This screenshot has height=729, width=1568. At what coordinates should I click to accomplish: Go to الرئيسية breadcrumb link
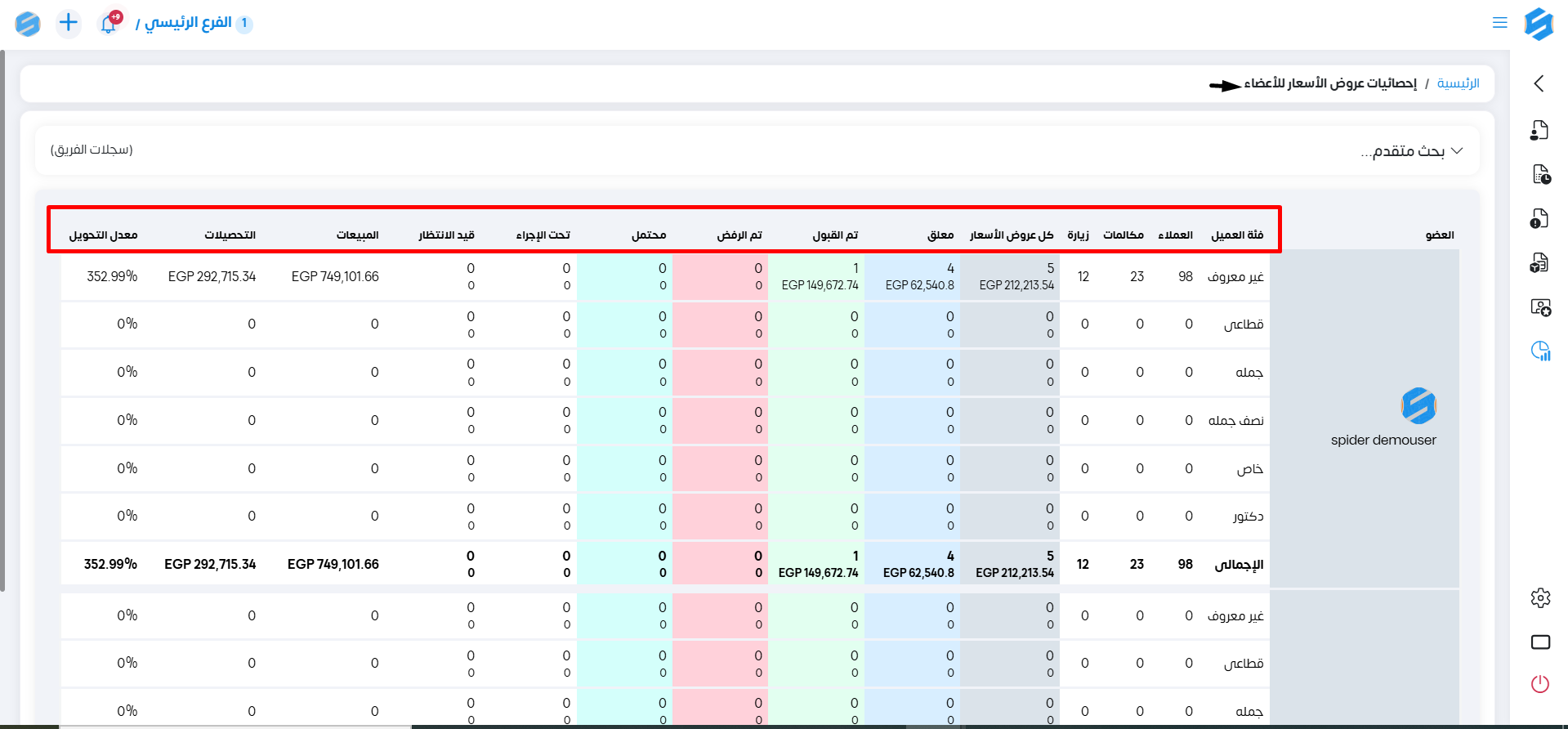[1458, 83]
